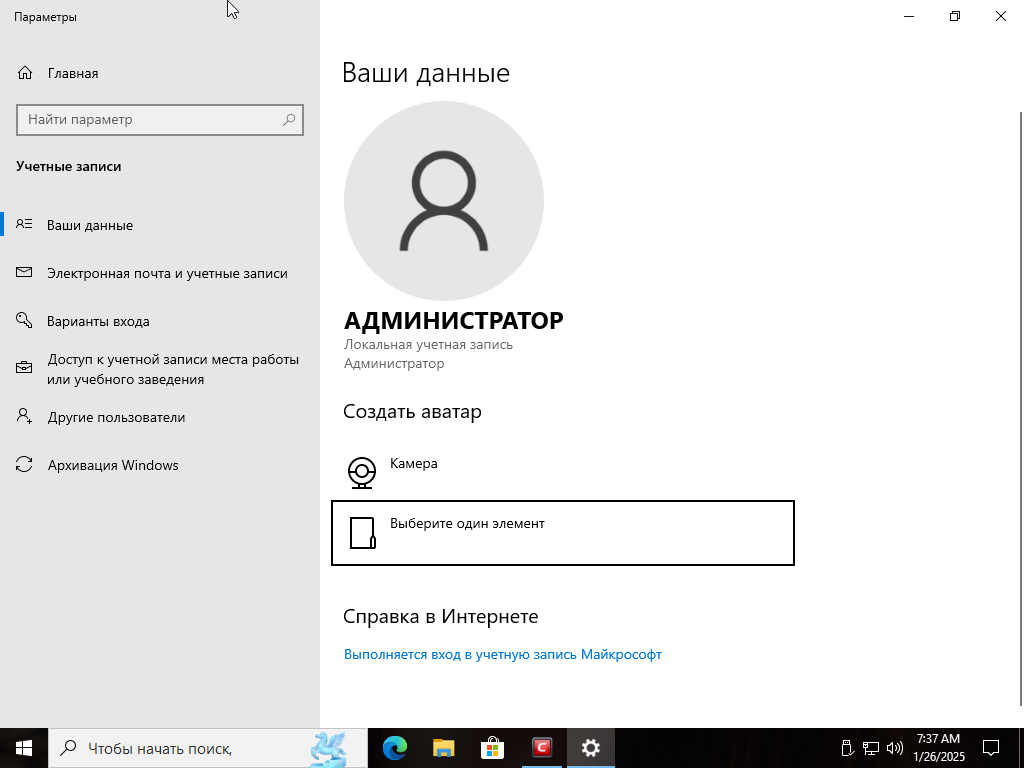Open the Windows Start menu

(x=24, y=748)
